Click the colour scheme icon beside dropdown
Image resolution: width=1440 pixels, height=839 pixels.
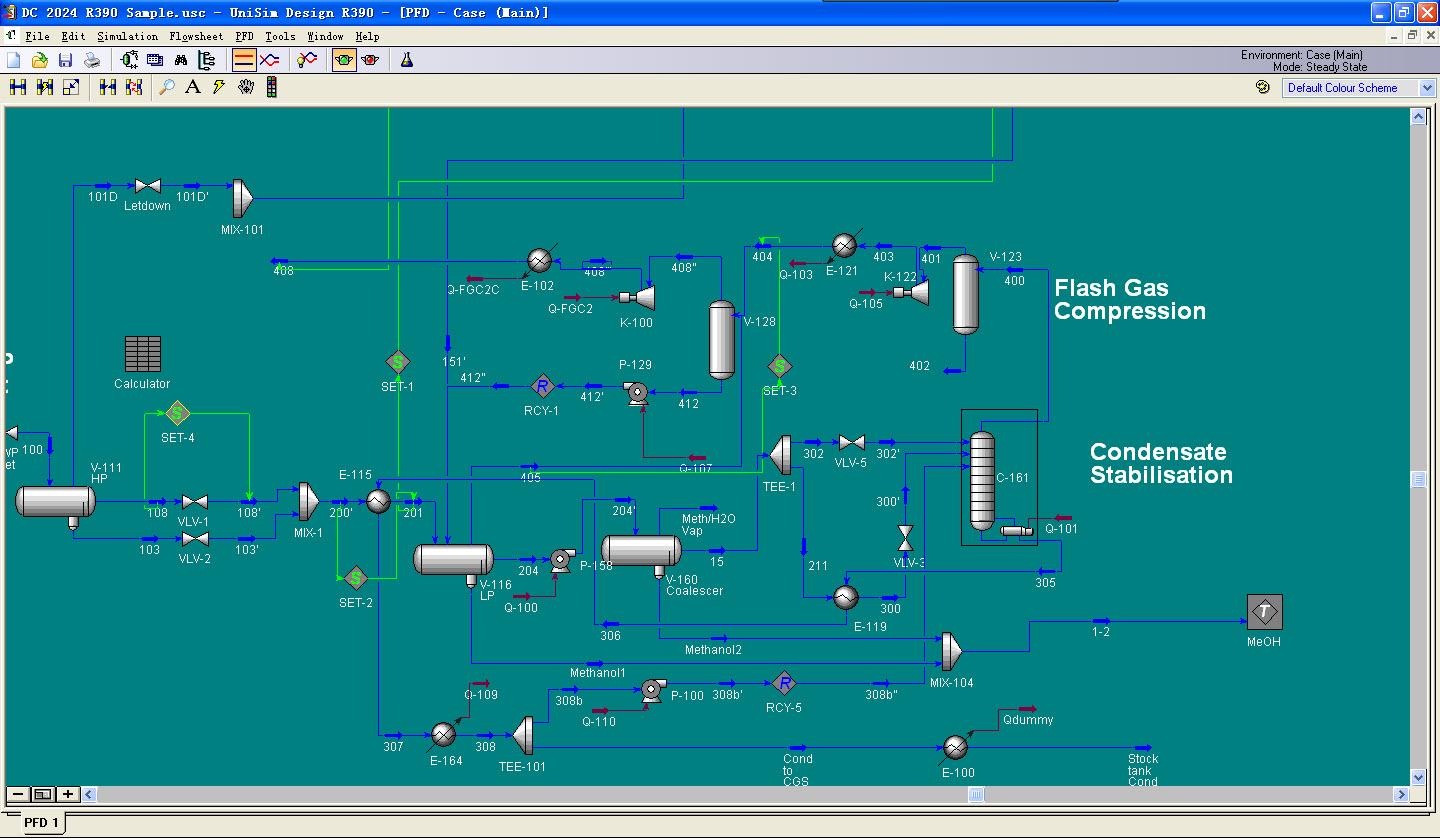[1263, 88]
